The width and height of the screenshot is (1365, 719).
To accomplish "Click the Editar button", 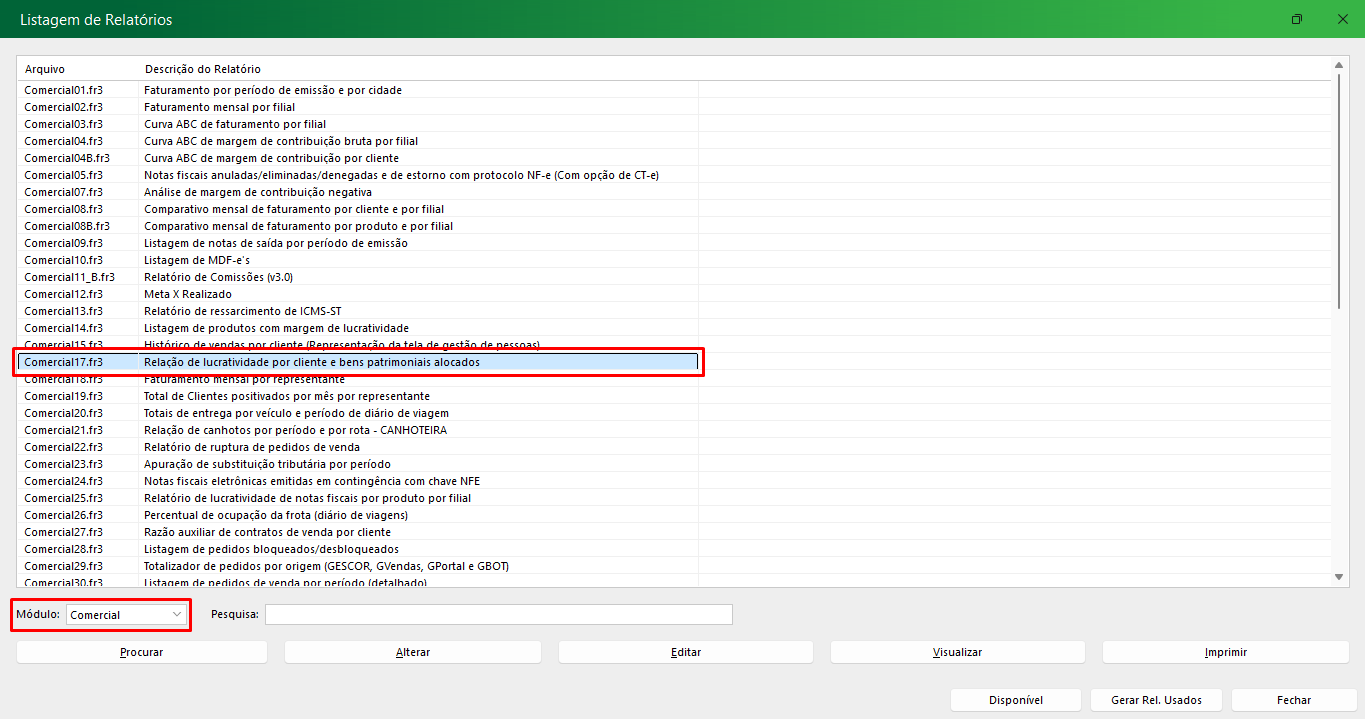I will [x=685, y=652].
